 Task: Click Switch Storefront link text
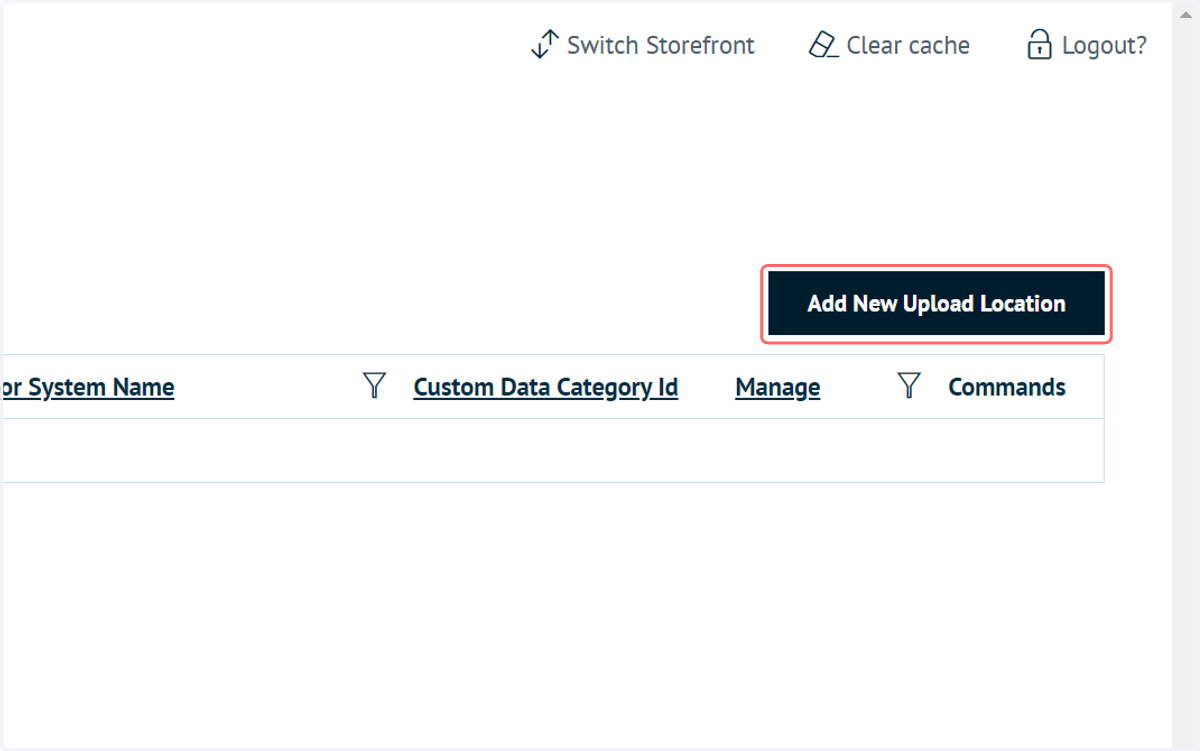point(661,46)
